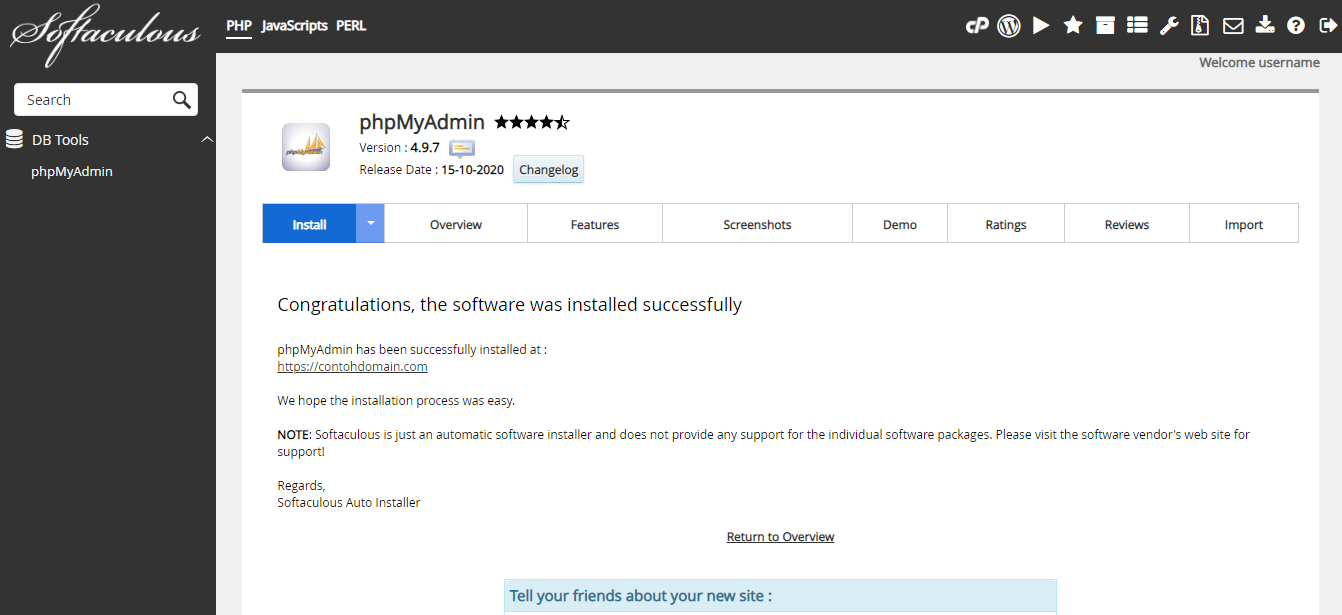
Task: Click the WordPress icon in the top bar
Action: point(1008,25)
